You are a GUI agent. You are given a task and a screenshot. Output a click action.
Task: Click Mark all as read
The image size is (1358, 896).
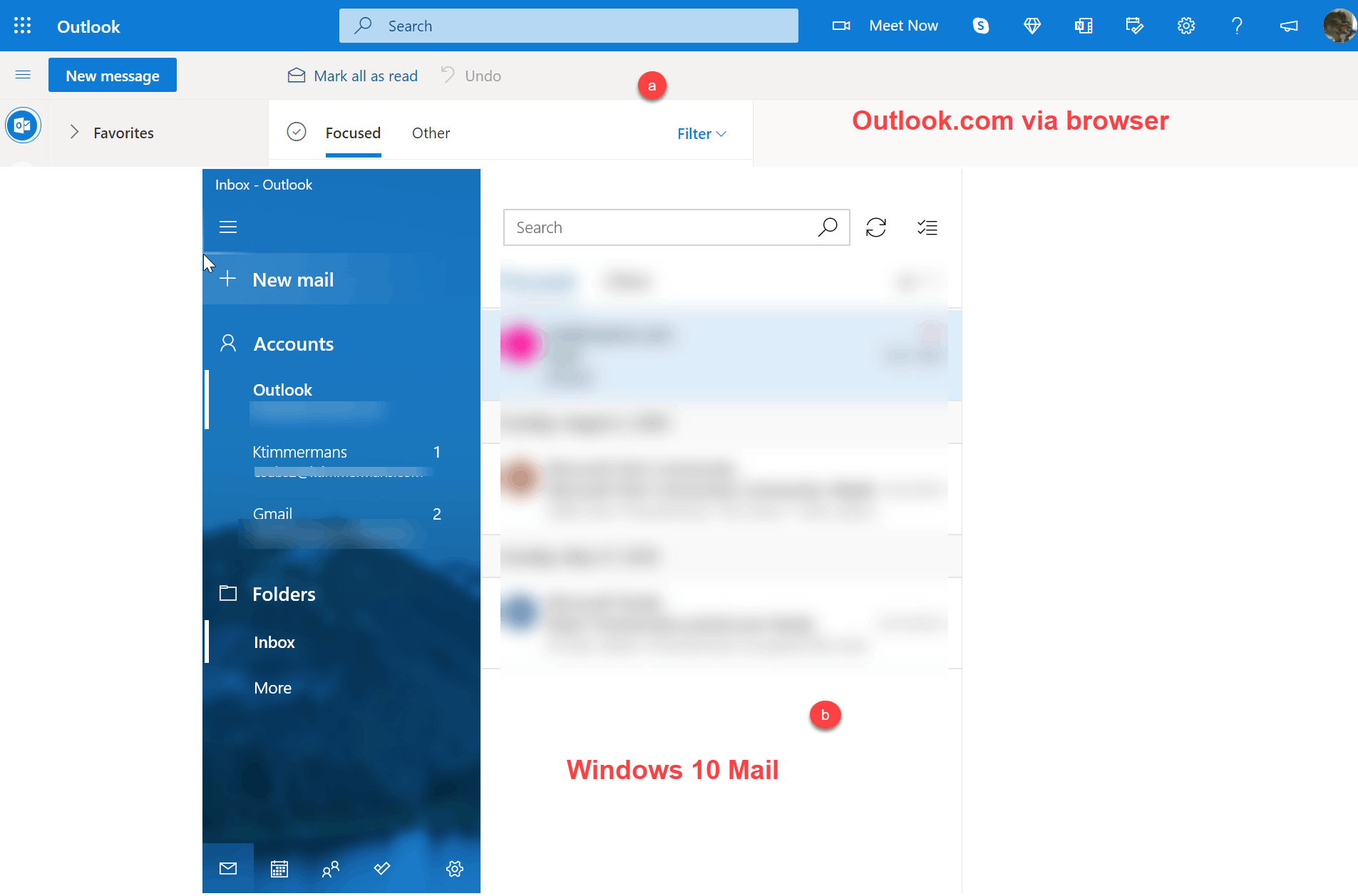(352, 76)
